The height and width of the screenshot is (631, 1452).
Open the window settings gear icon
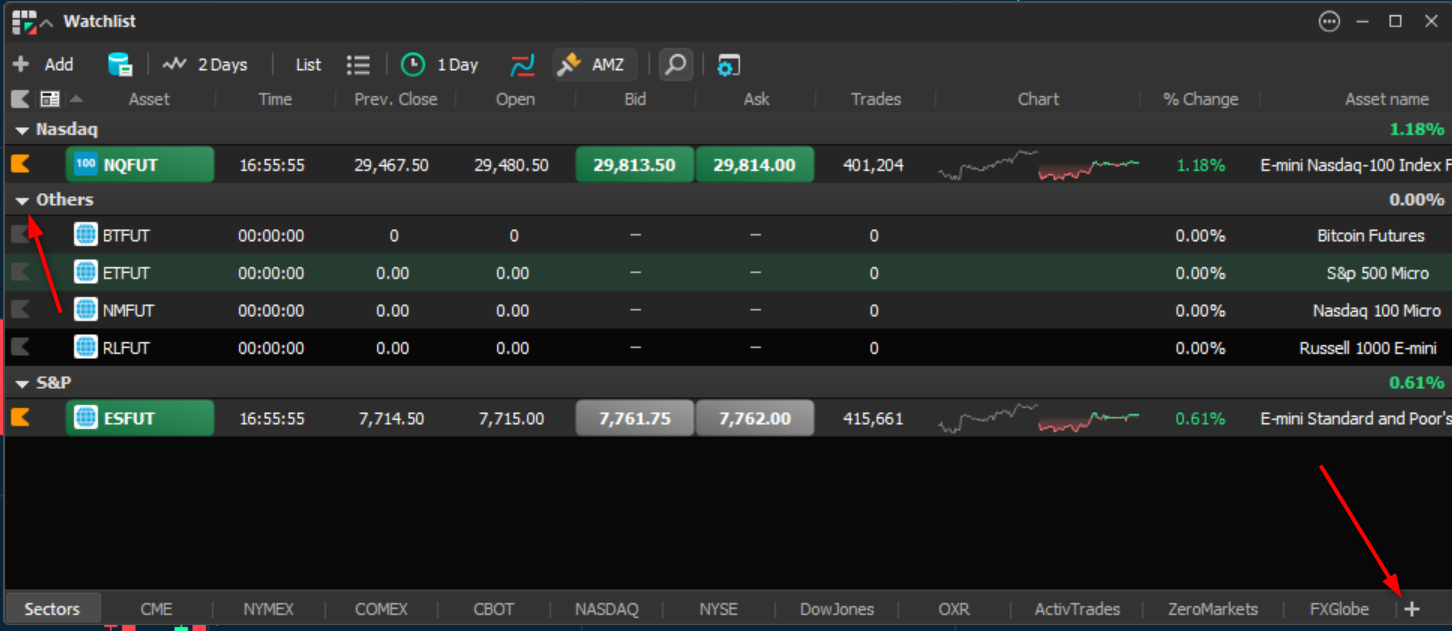(729, 65)
